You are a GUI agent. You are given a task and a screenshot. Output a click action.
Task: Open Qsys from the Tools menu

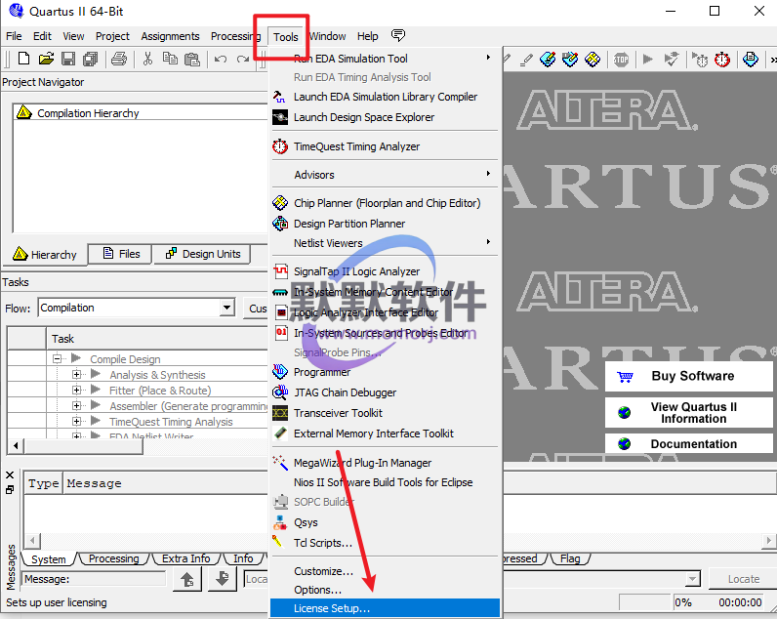coord(385,522)
